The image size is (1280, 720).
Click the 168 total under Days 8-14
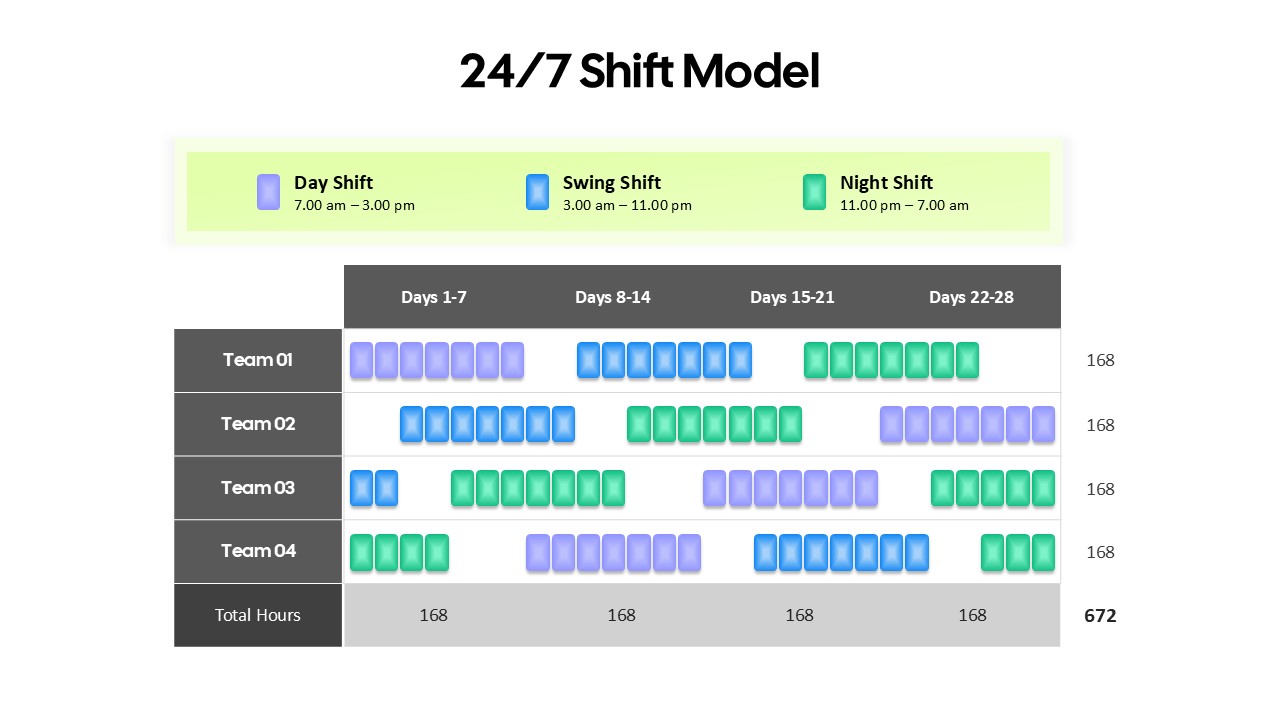(621, 615)
